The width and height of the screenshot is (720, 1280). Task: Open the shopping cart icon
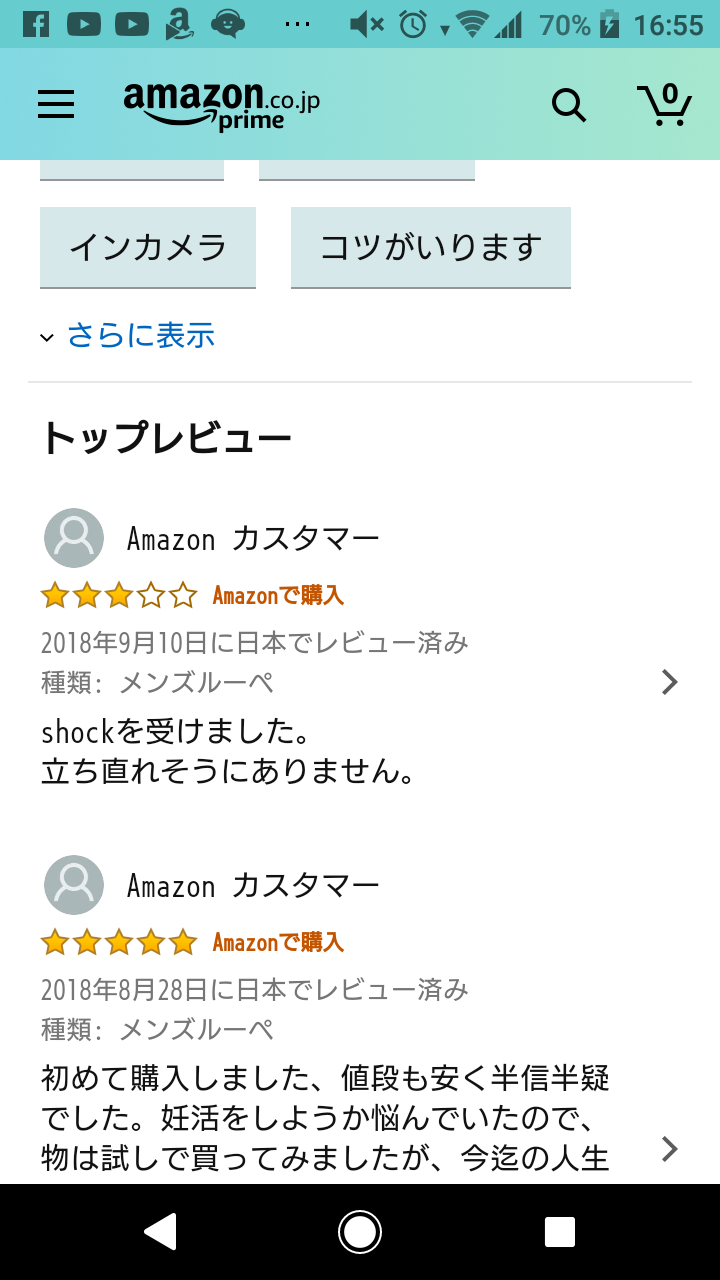664,103
